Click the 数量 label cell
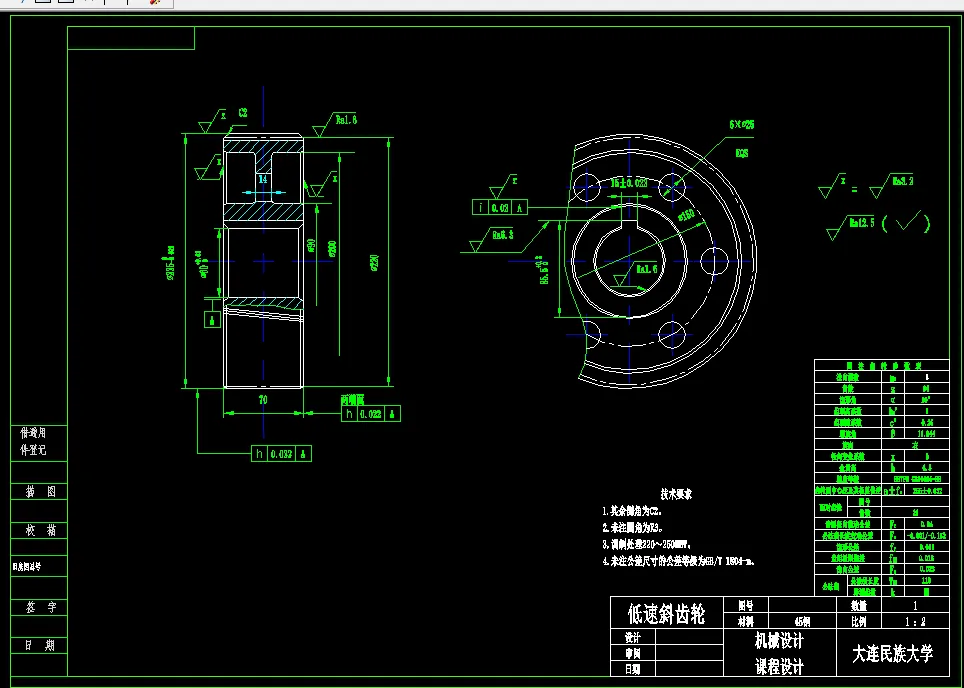 [859, 606]
